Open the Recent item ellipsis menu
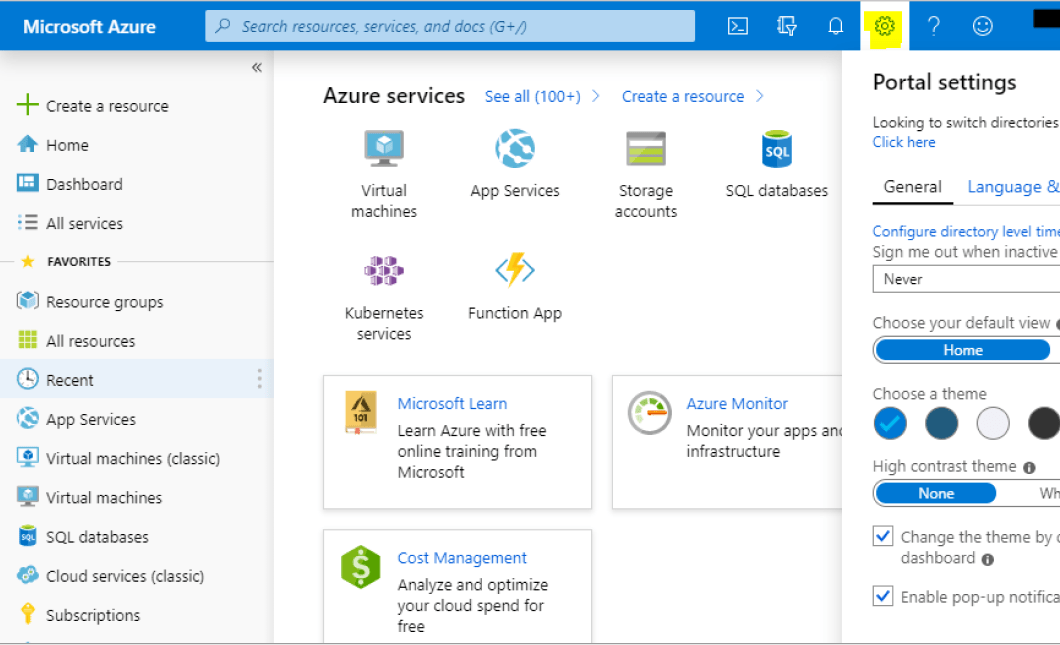The width and height of the screenshot is (1060, 645). pyautogui.click(x=259, y=379)
